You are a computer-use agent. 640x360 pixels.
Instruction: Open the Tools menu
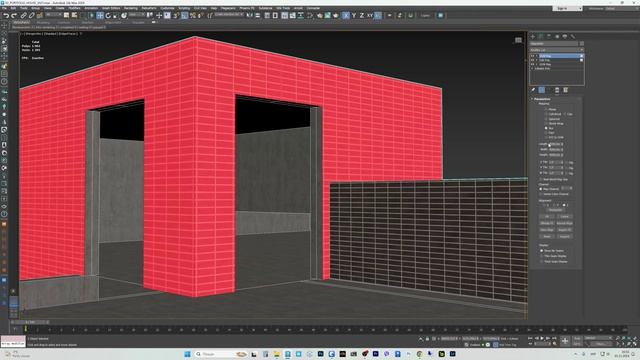coord(24,8)
